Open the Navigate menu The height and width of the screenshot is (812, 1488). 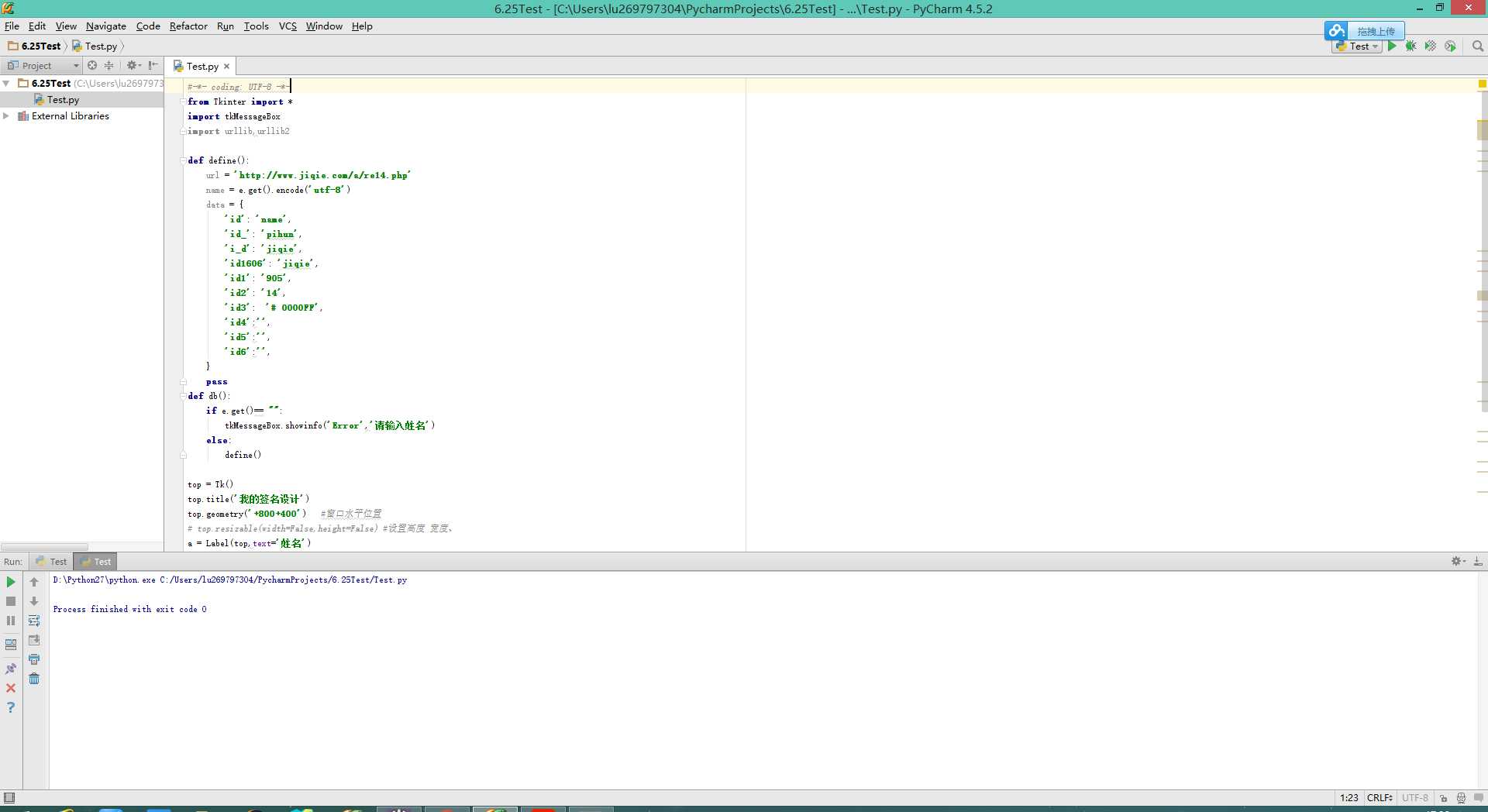[105, 26]
